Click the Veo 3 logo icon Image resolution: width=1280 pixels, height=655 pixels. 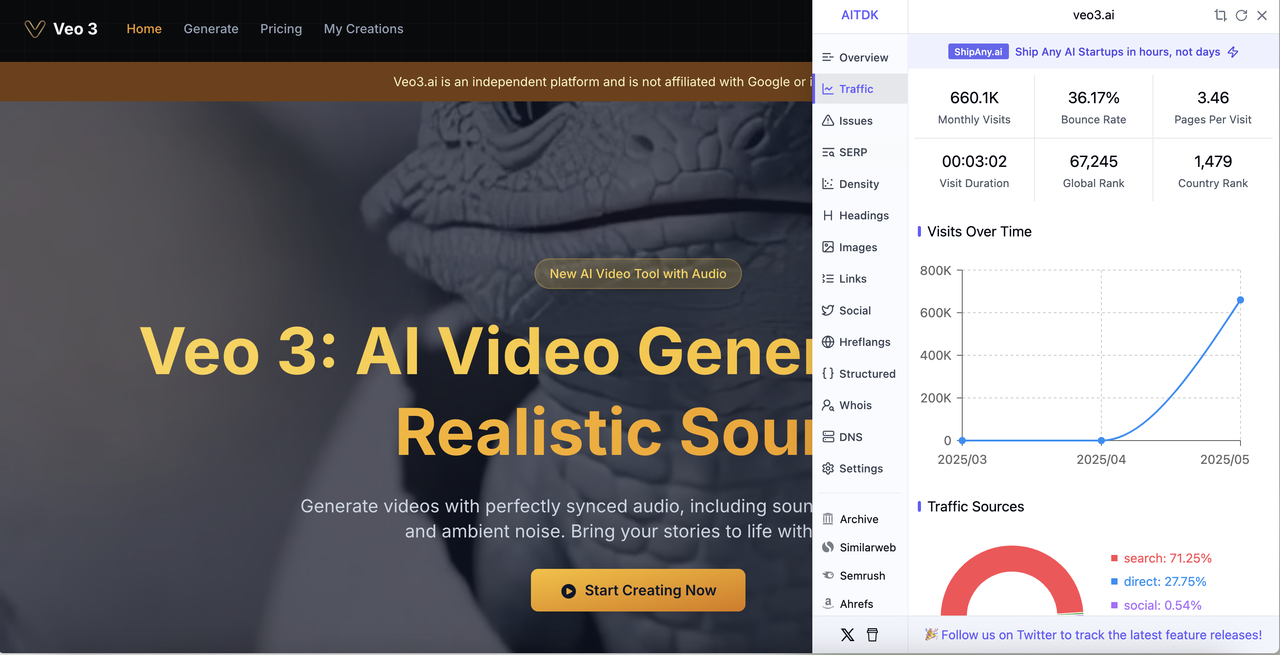[35, 29]
